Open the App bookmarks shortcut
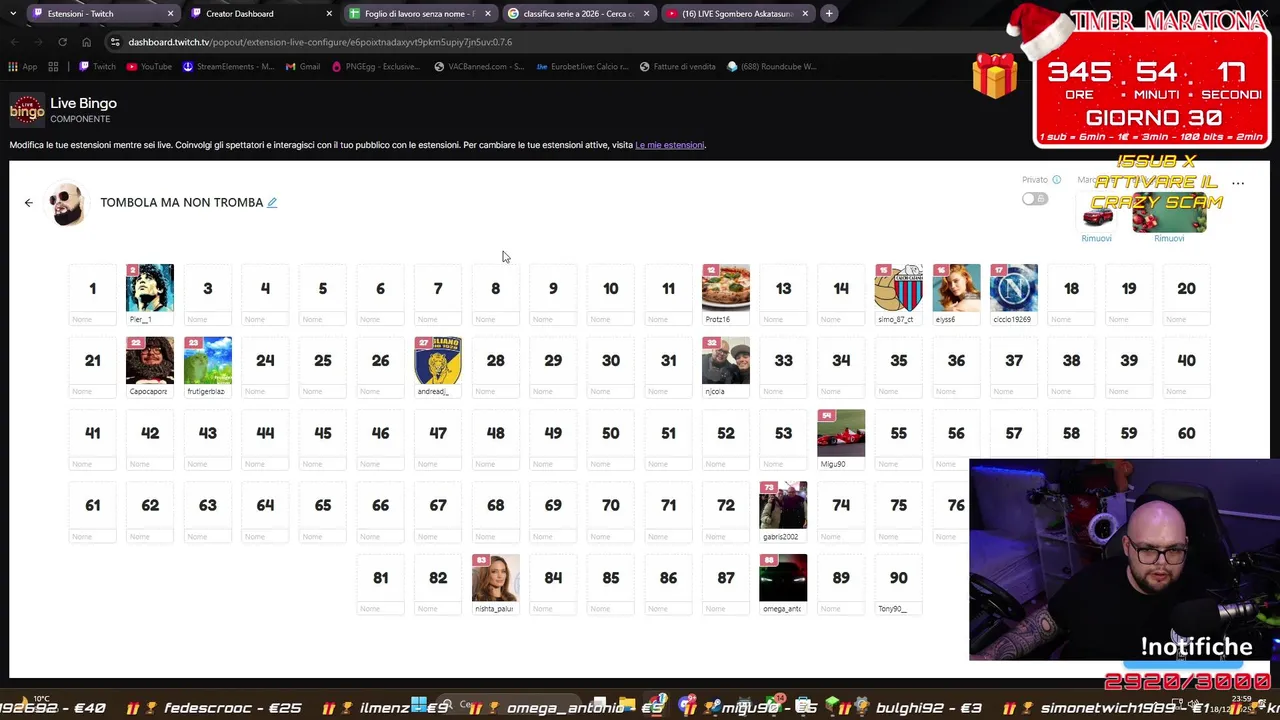The image size is (1280, 720). click(22, 66)
